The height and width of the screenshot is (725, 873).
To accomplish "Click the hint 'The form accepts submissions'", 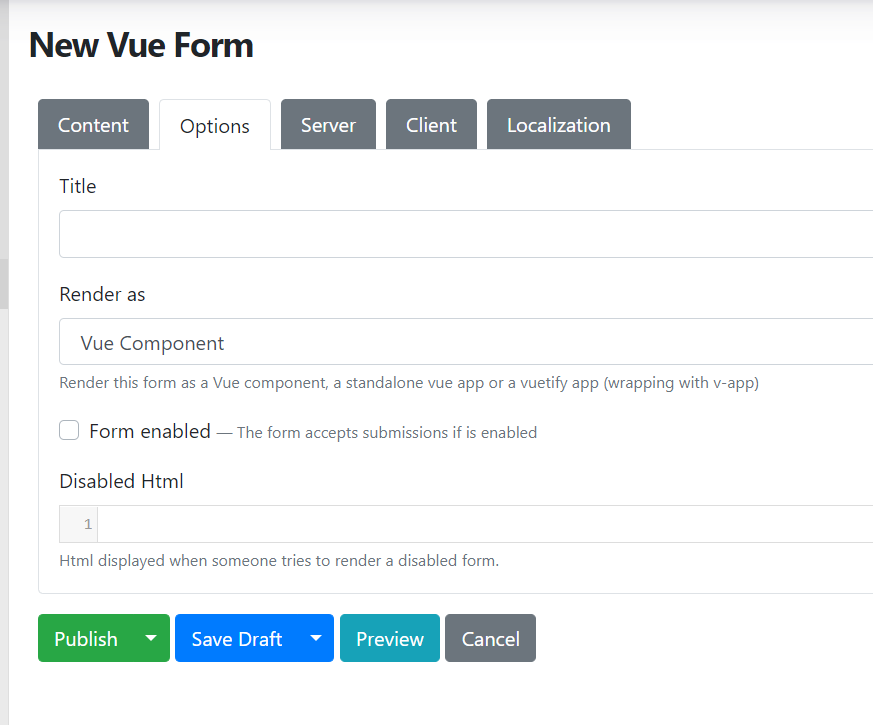I will [387, 433].
